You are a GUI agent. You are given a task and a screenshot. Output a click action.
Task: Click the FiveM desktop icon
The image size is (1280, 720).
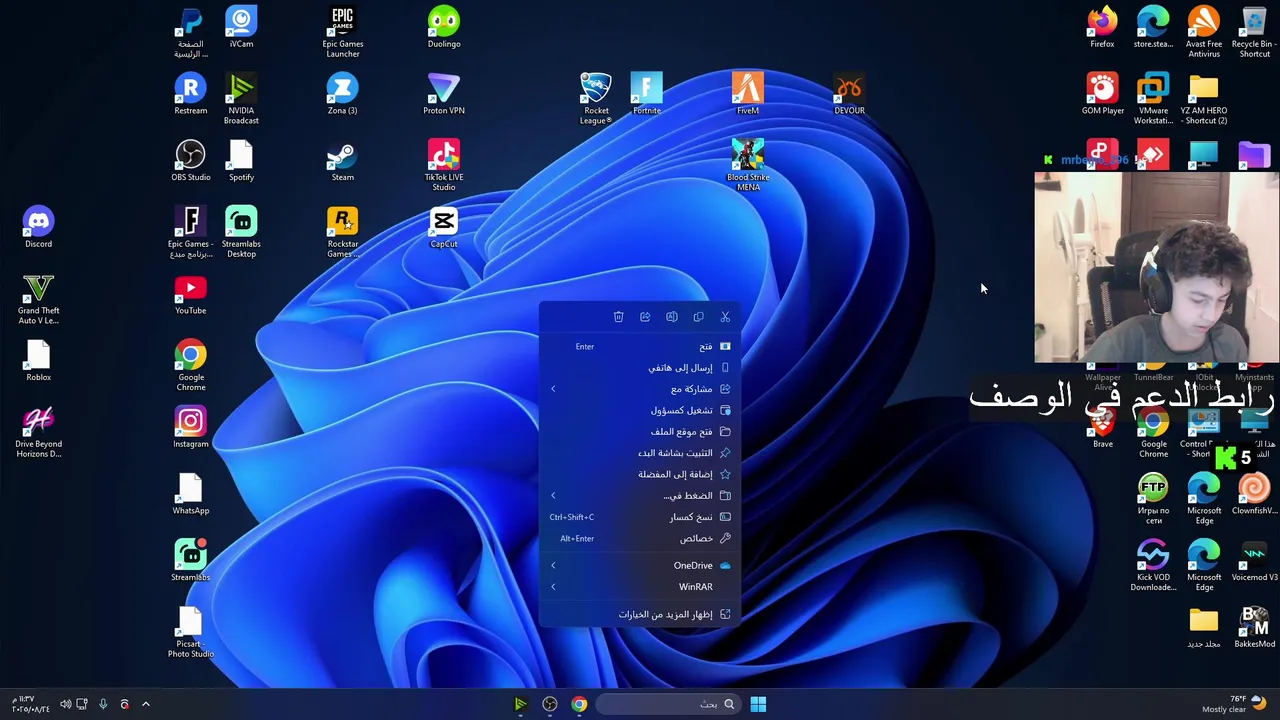748,94
